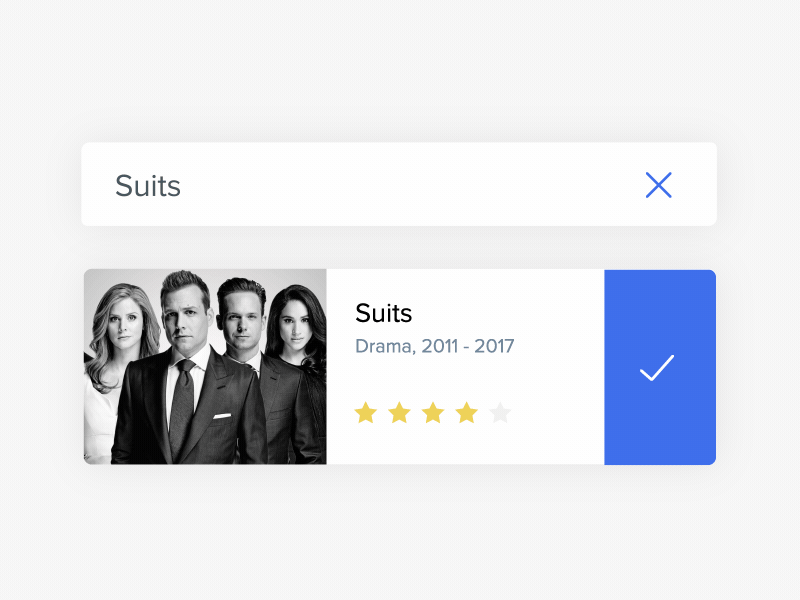Screen dimensions: 800x600
Task: Set rating with the second star
Action: coord(400,412)
